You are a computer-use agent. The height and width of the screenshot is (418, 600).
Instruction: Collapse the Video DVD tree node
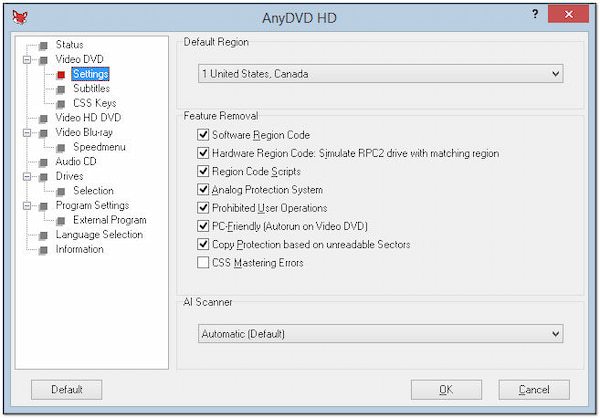[x=27, y=60]
